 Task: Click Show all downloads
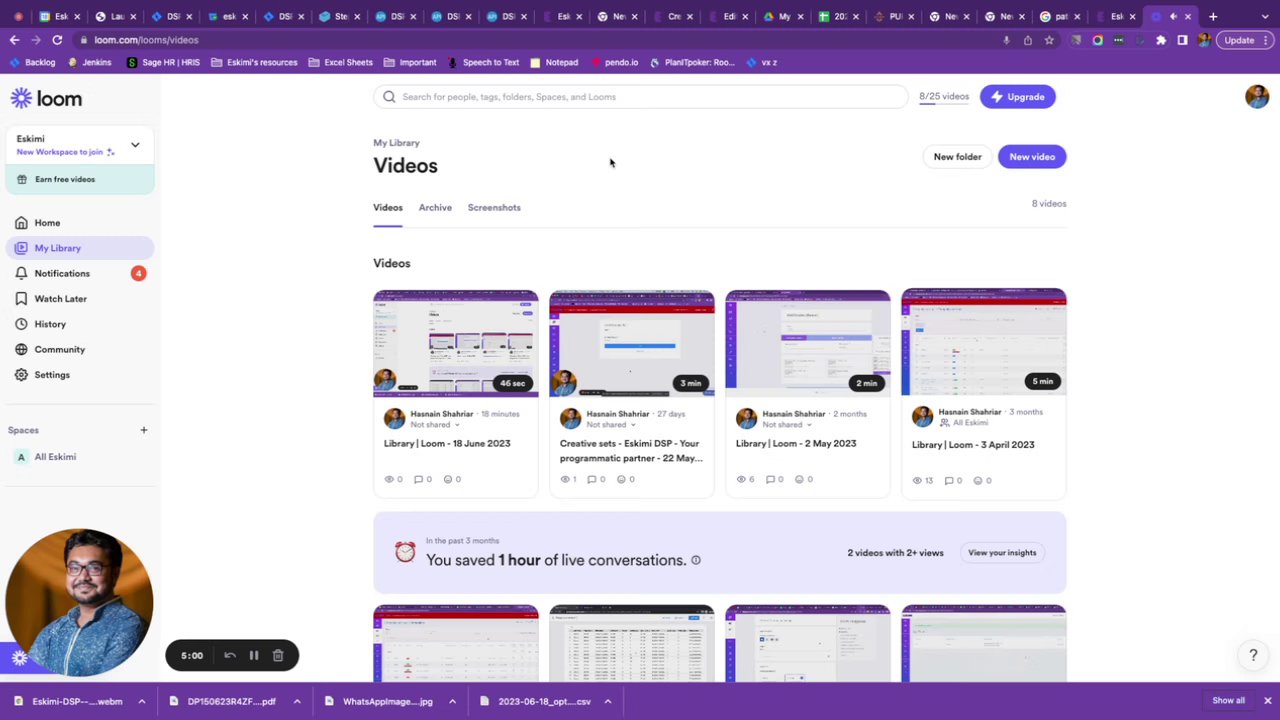[1229, 701]
